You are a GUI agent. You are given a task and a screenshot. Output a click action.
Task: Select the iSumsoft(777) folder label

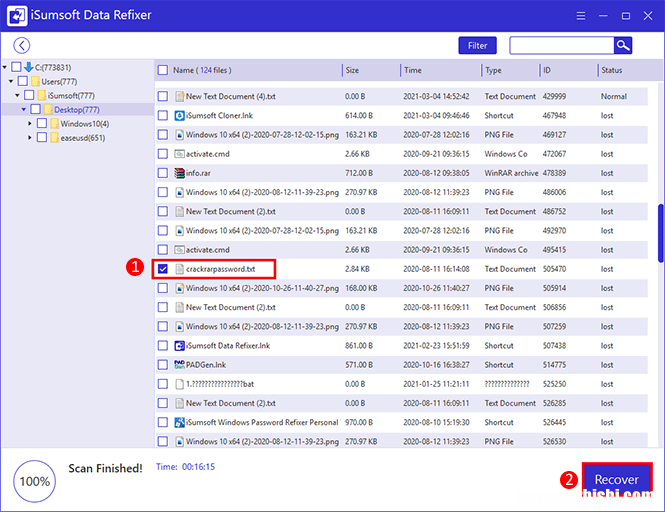(x=71, y=95)
